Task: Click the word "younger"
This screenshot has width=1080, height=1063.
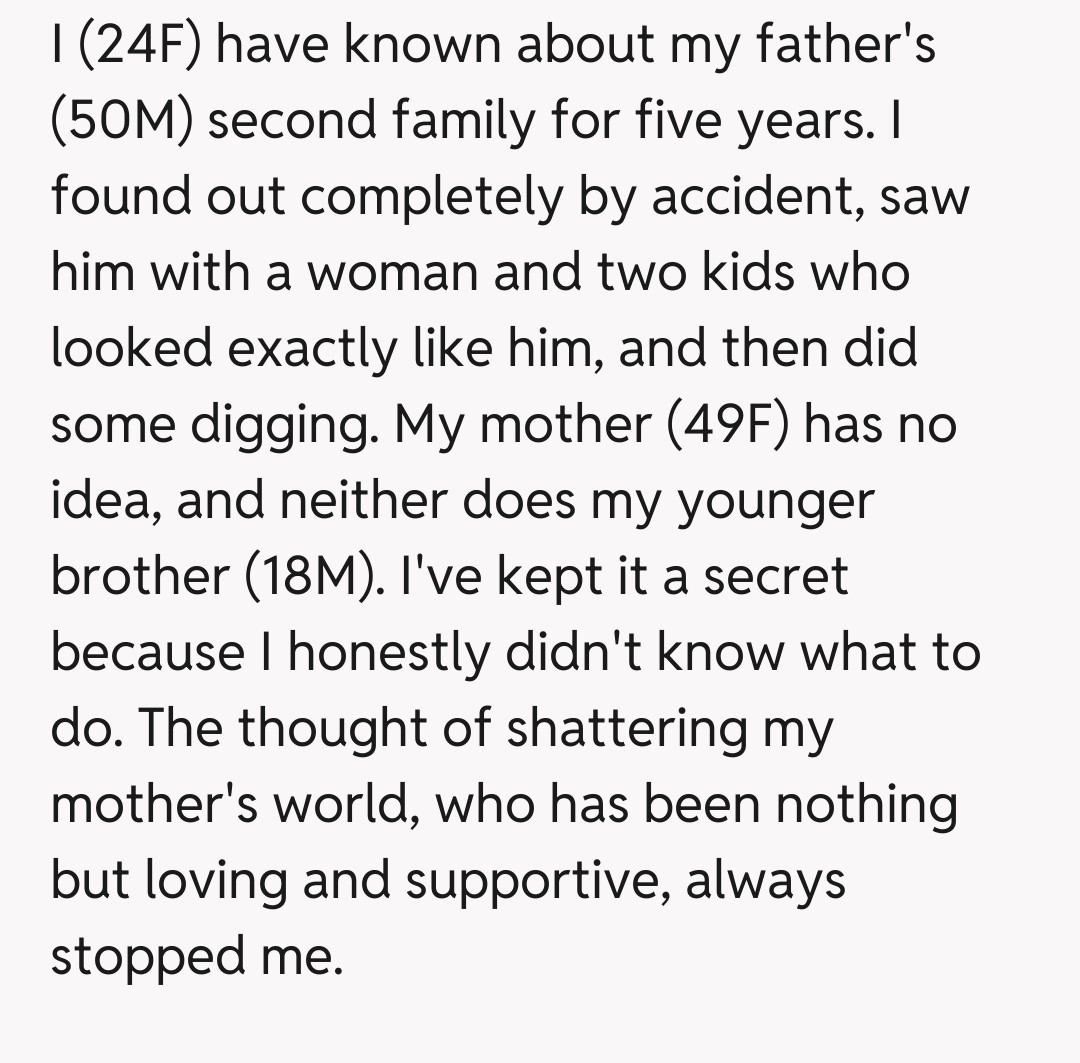Action: point(776,501)
